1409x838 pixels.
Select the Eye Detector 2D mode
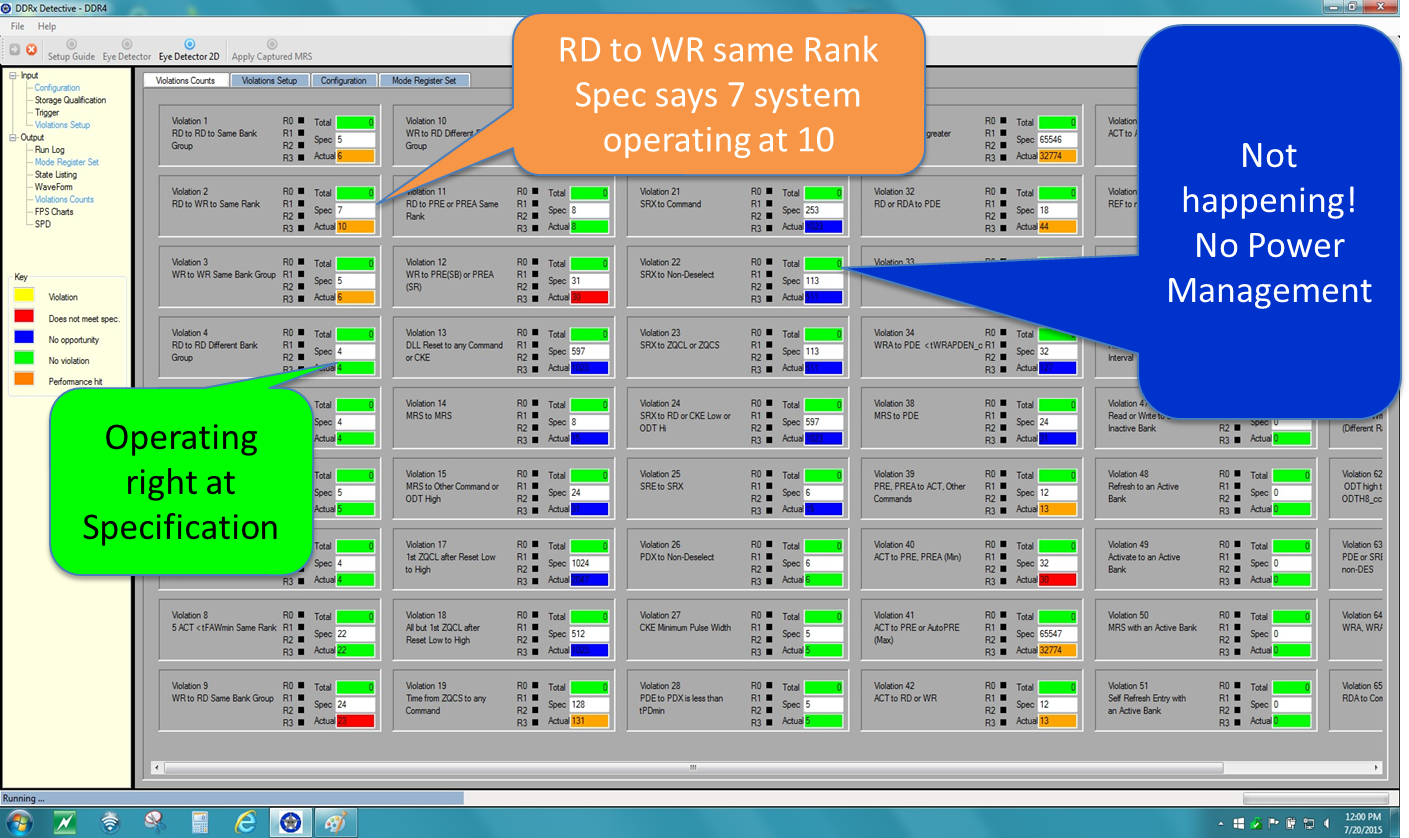tap(189, 51)
